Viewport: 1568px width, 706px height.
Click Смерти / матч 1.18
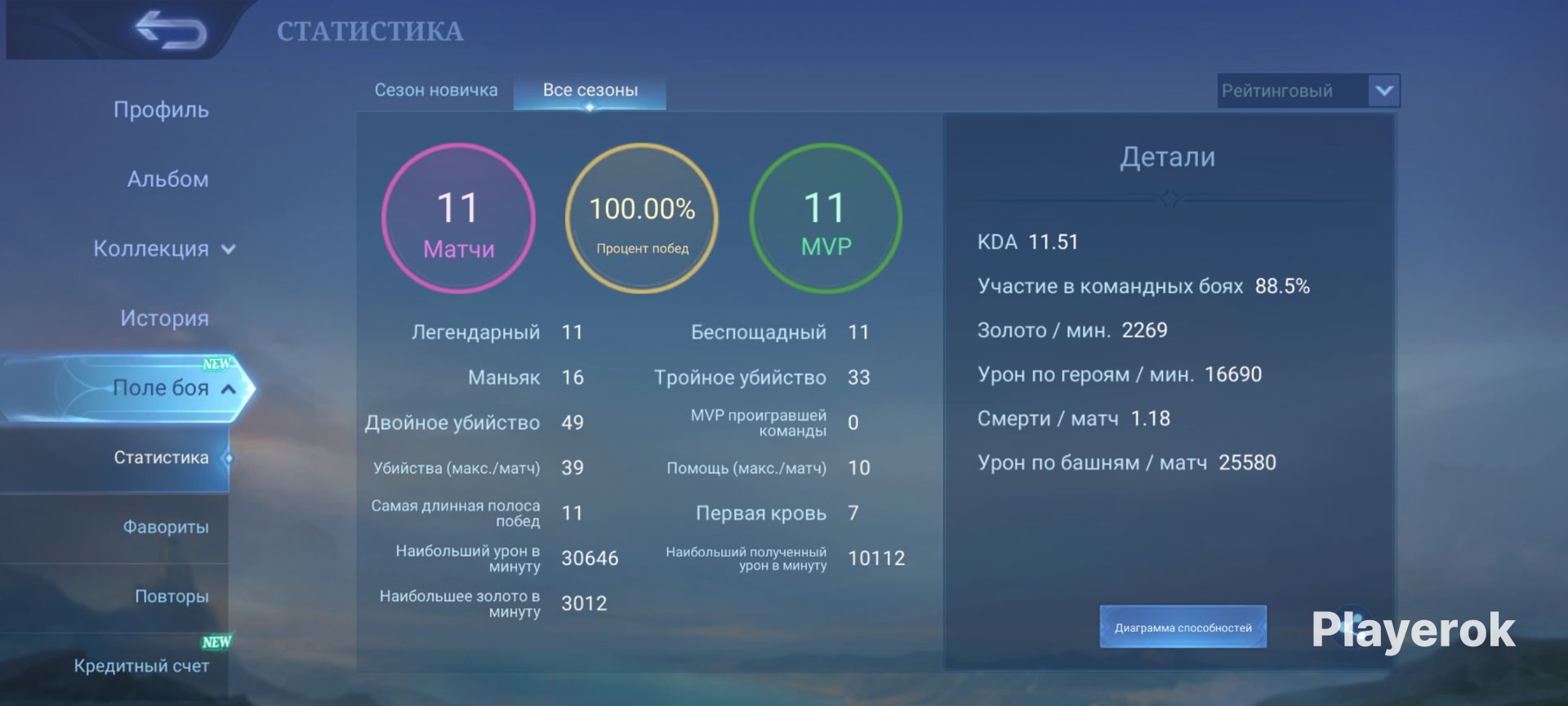pos(1074,418)
